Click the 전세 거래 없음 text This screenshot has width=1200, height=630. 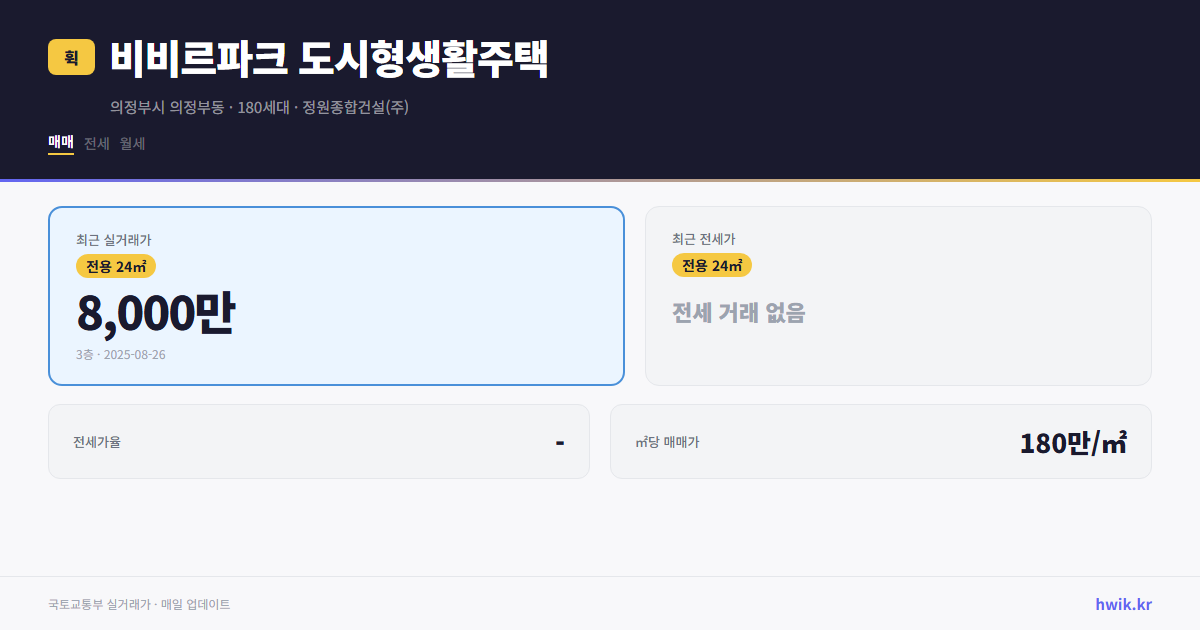pyautogui.click(x=739, y=314)
